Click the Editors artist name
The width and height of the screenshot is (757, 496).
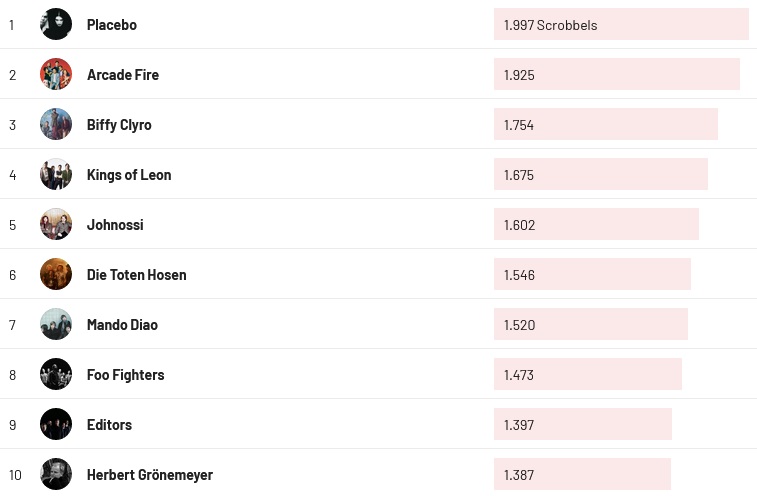point(109,425)
